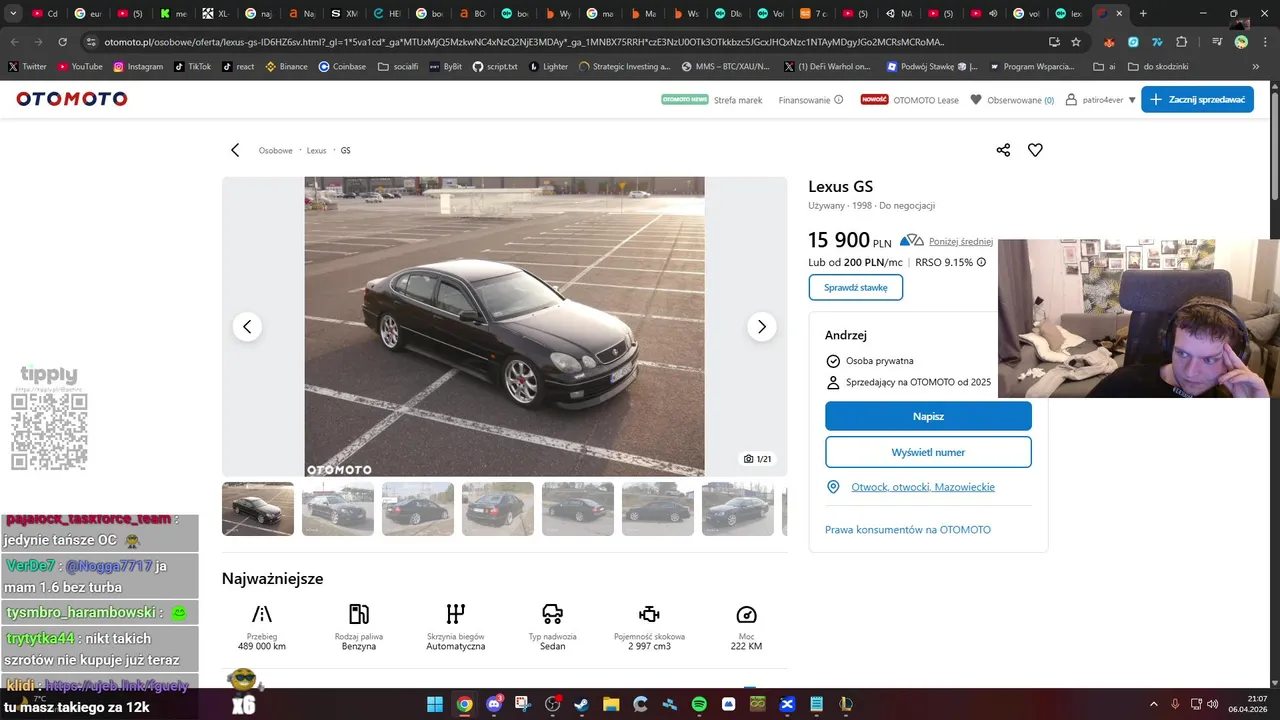Click the browser reload button

point(62,42)
